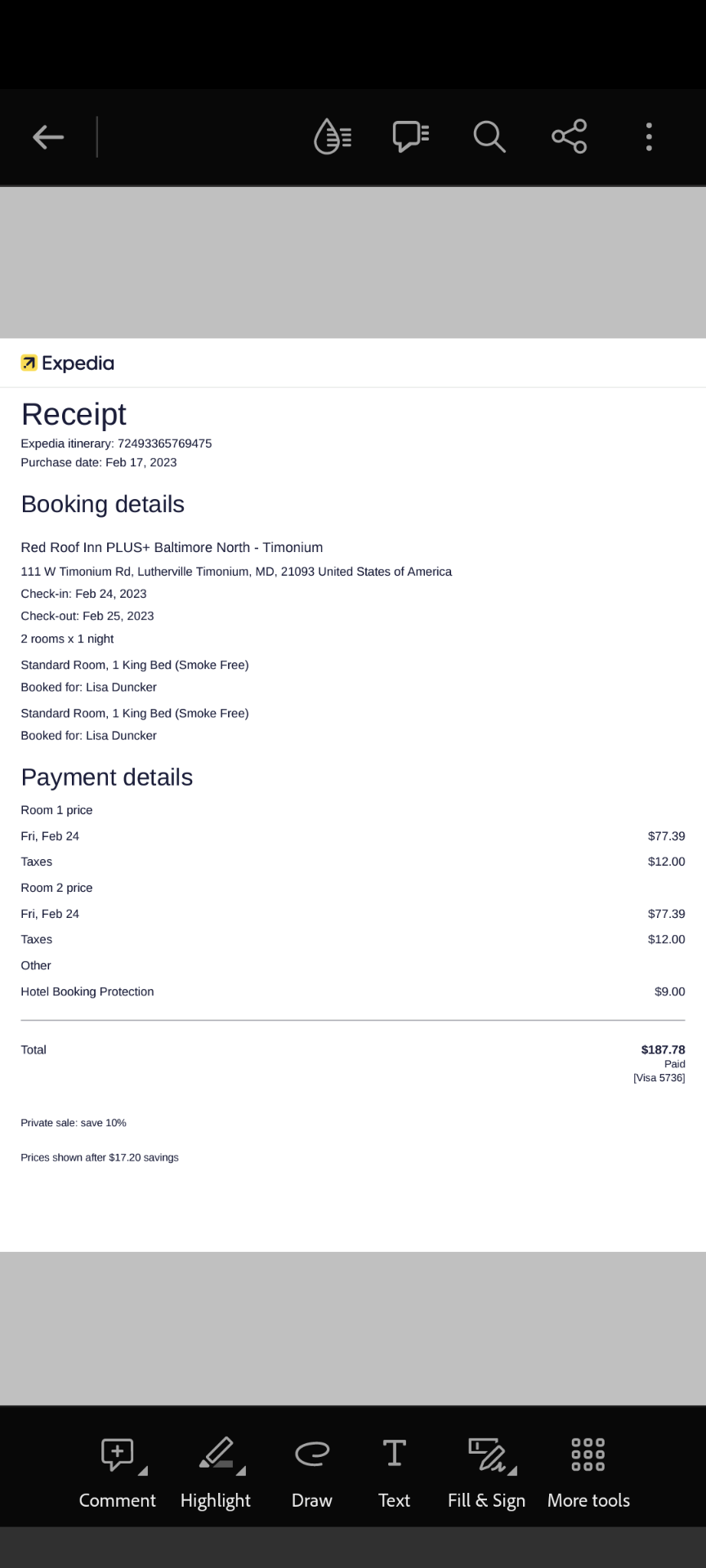Enable Liquid Mode reading view
Image resolution: width=706 pixels, height=1568 pixels.
332,136
